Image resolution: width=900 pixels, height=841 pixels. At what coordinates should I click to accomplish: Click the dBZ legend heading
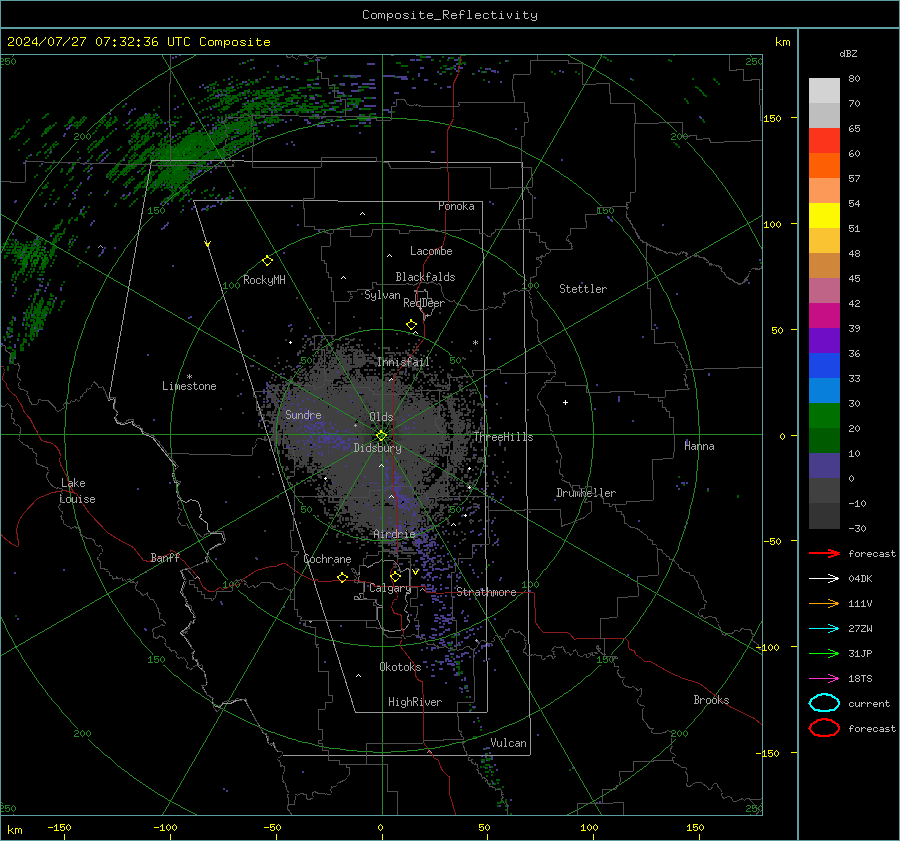tap(848, 54)
